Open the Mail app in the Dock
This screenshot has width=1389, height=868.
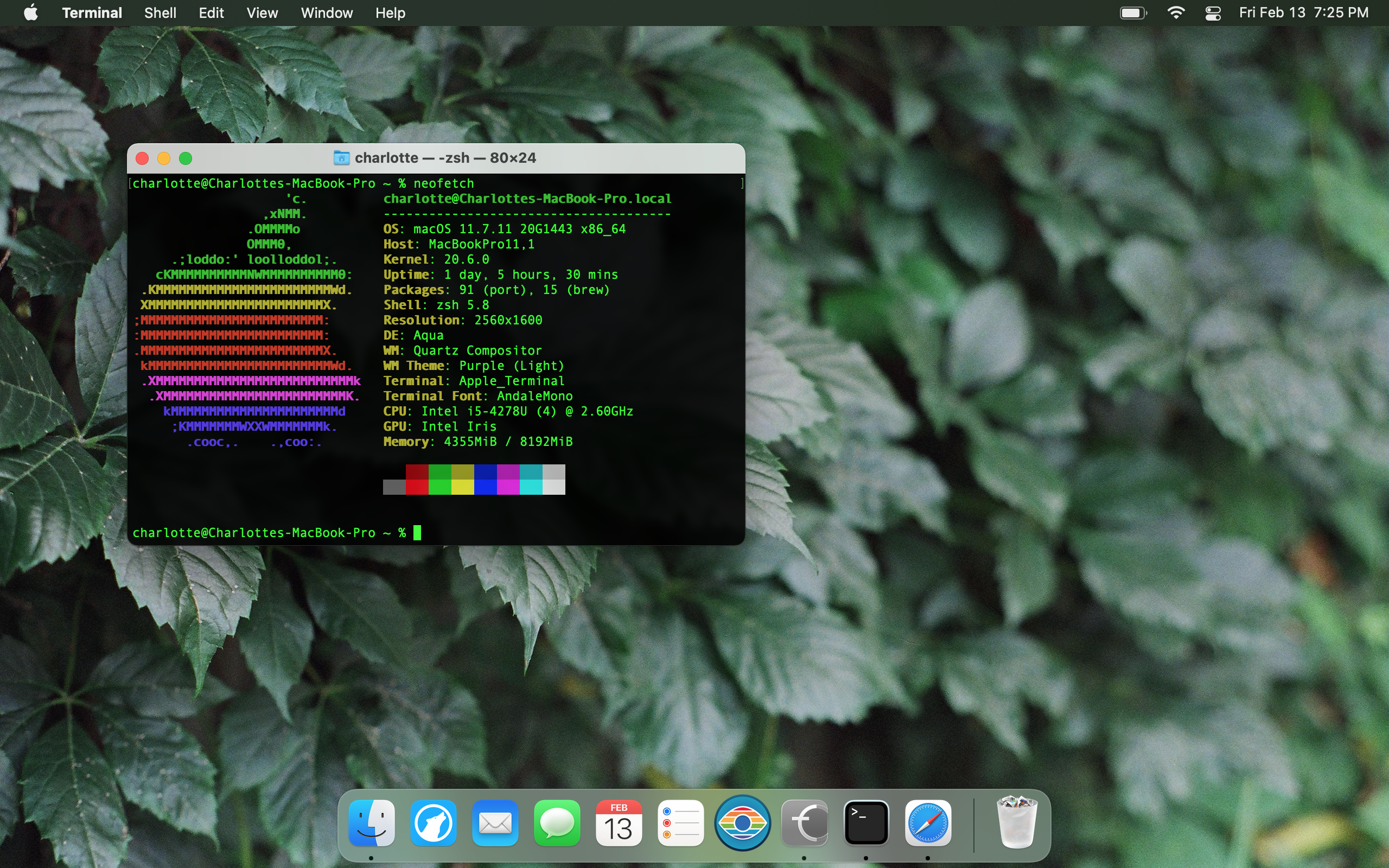[x=495, y=824]
